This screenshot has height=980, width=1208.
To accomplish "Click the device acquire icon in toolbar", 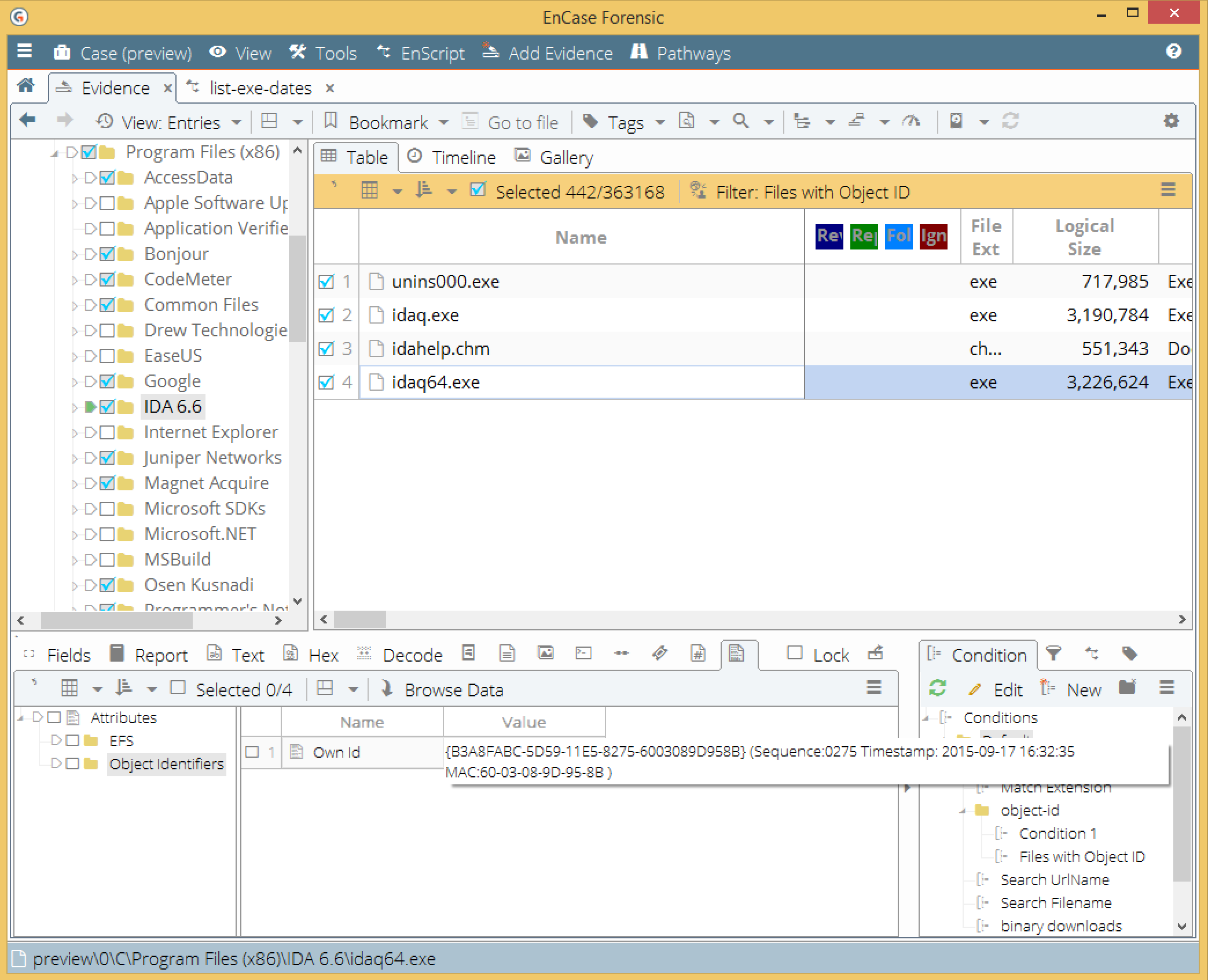I will [x=956, y=122].
